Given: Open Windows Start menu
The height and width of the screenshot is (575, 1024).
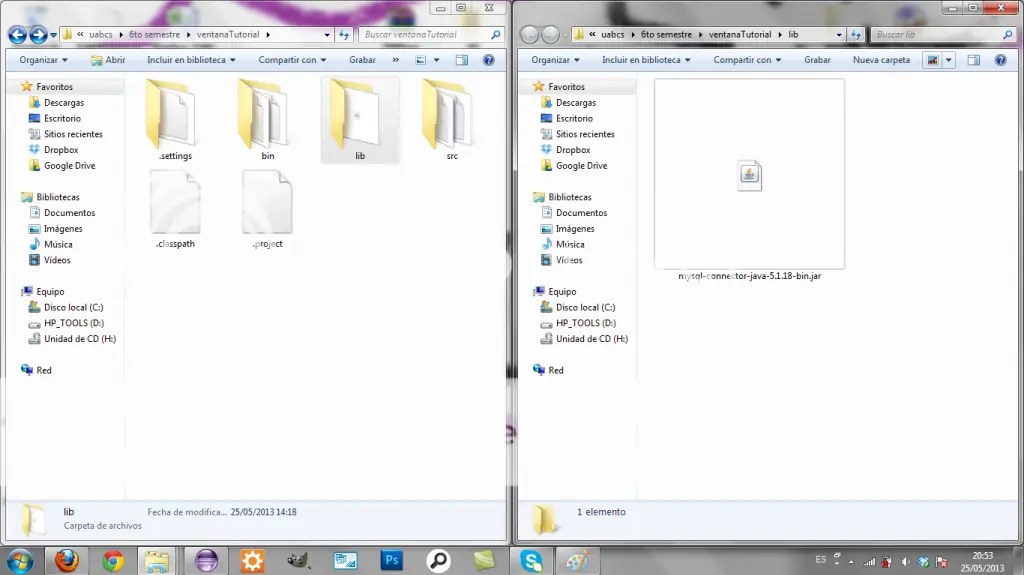Looking at the screenshot, I should 20,561.
